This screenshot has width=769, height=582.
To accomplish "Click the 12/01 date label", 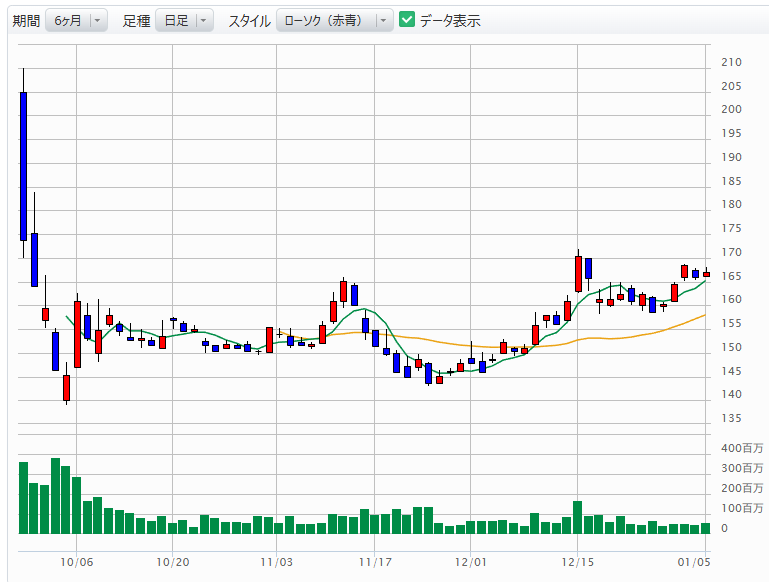I will click(471, 563).
